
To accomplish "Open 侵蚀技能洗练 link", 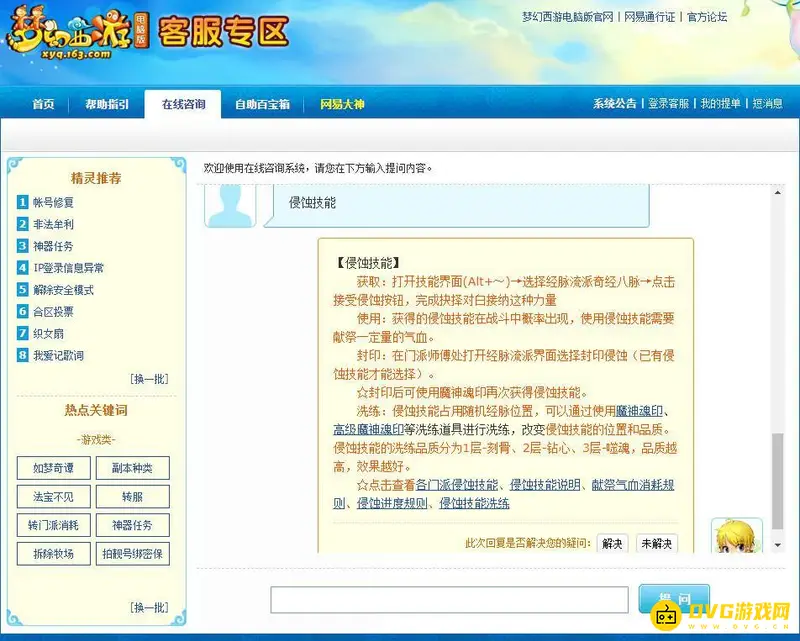I will (x=474, y=504).
